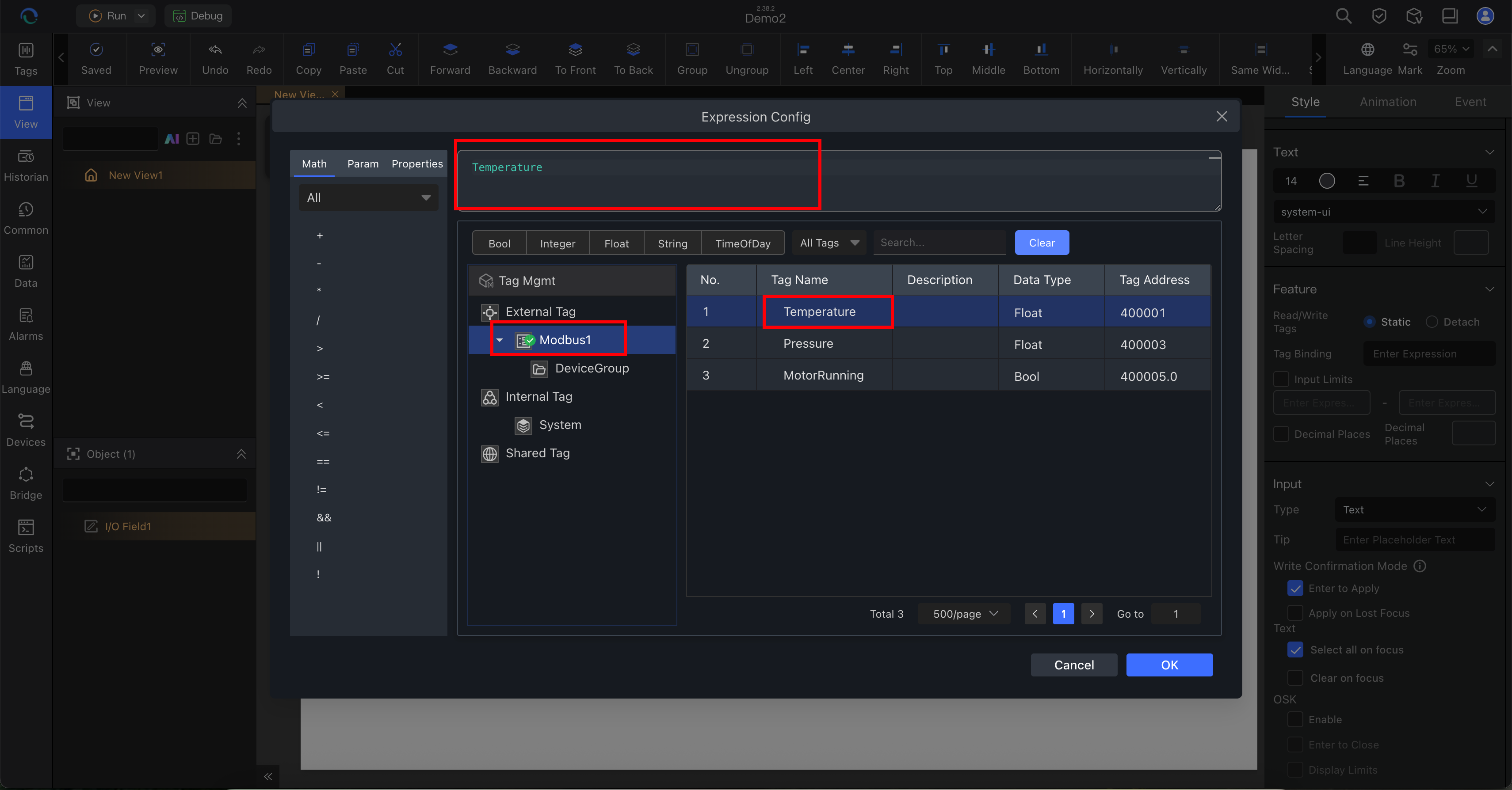The image size is (1512, 790).
Task: Check Clear on focus
Action: tap(1295, 678)
